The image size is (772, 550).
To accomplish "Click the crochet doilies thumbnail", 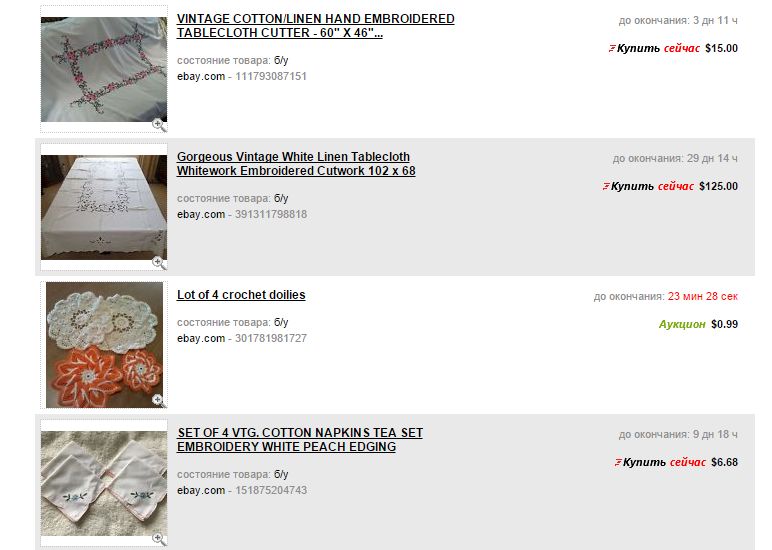I will (x=104, y=345).
